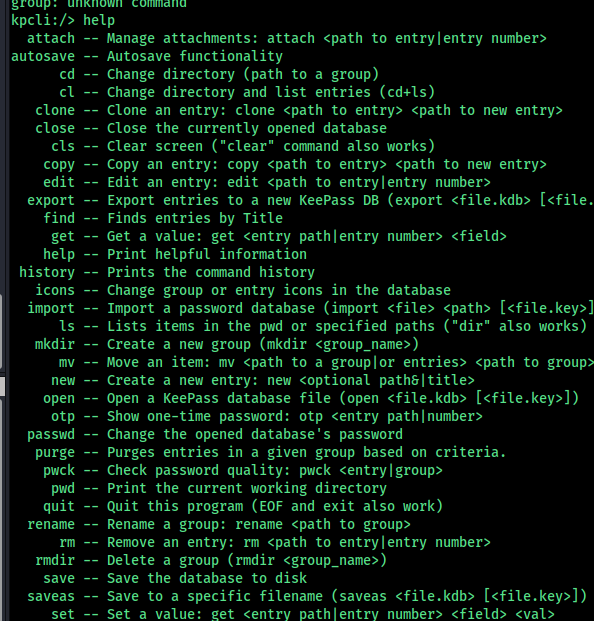Click the 'otp' one-time password command
594x621 pixels.
click(x=63, y=416)
